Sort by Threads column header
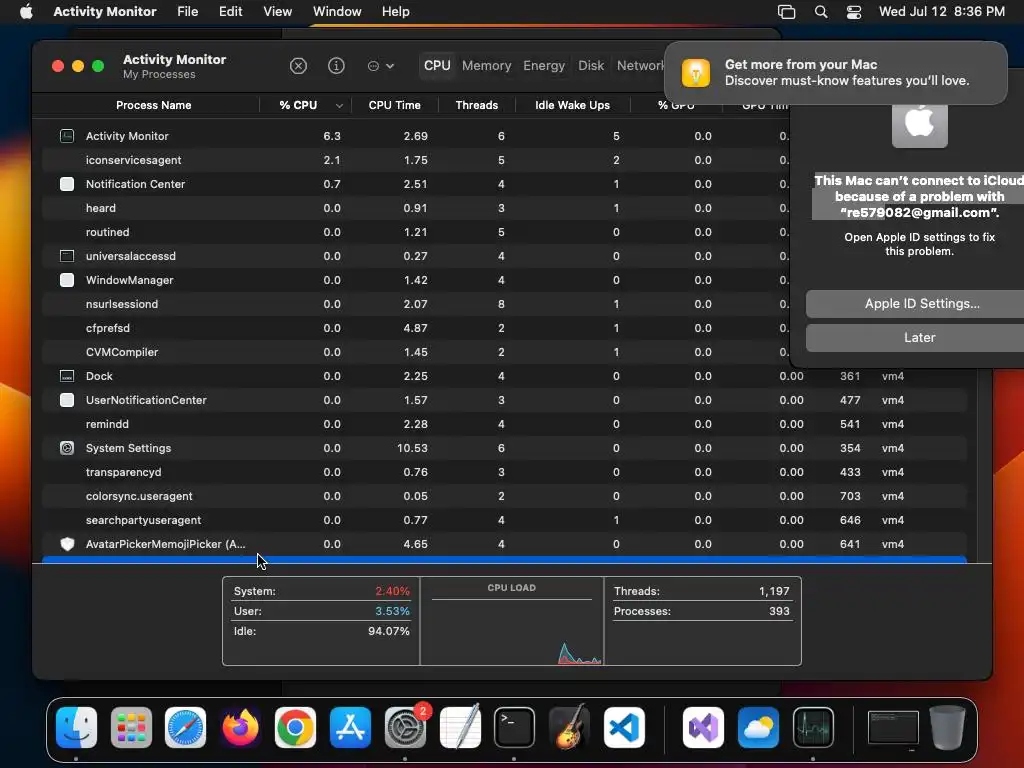The image size is (1024, 768). pyautogui.click(x=477, y=105)
